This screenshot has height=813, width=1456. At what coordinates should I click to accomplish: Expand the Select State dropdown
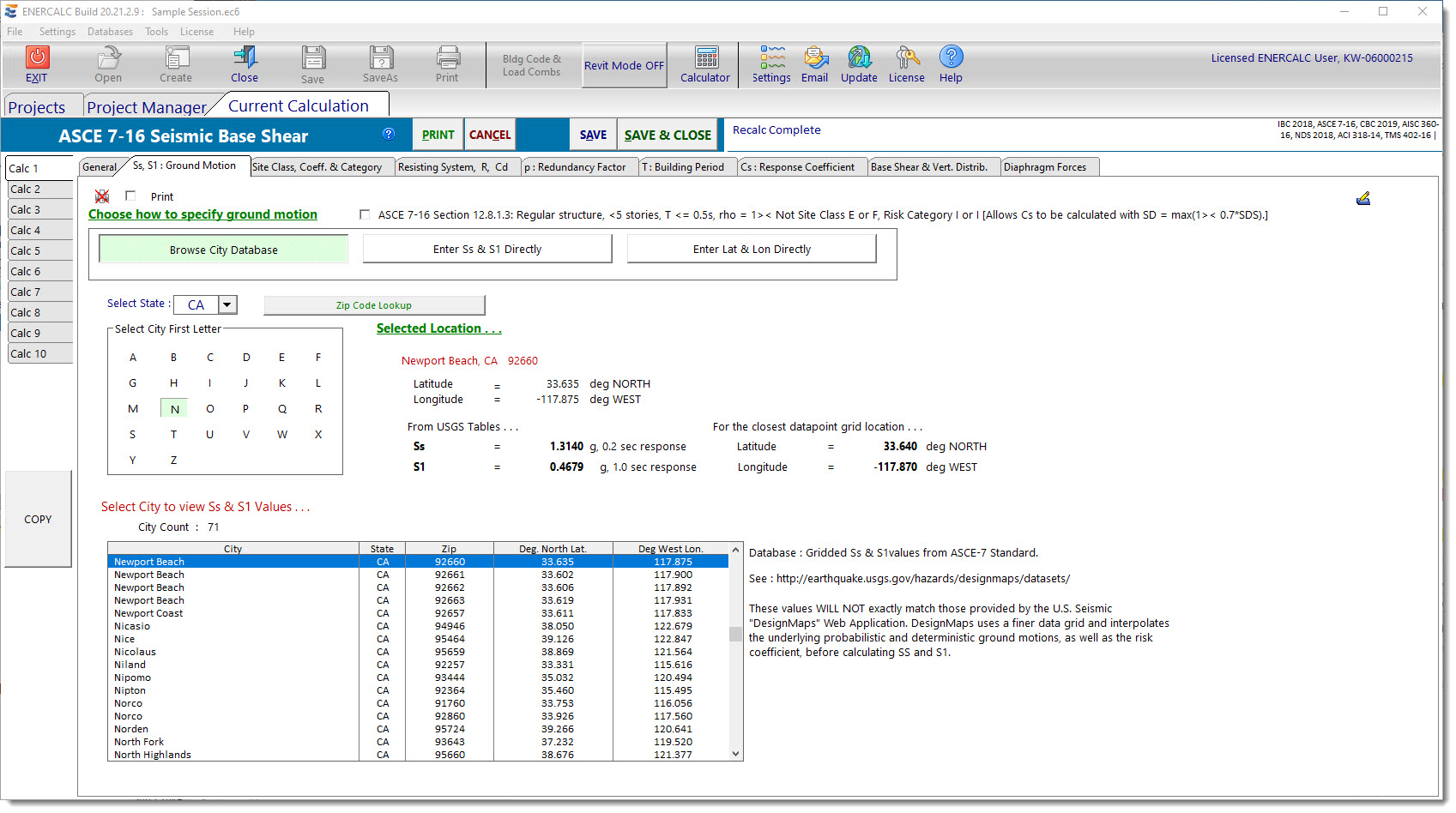[x=227, y=304]
